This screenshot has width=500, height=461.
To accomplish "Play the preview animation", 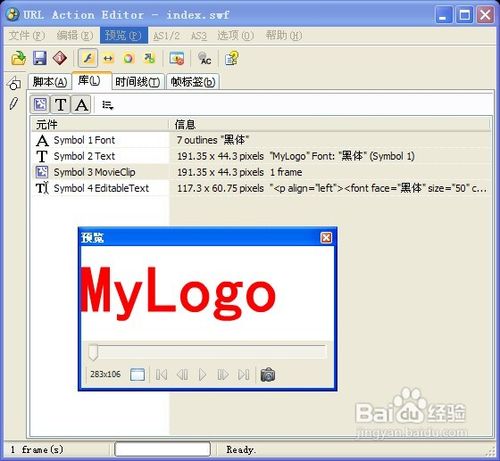I will [202, 375].
